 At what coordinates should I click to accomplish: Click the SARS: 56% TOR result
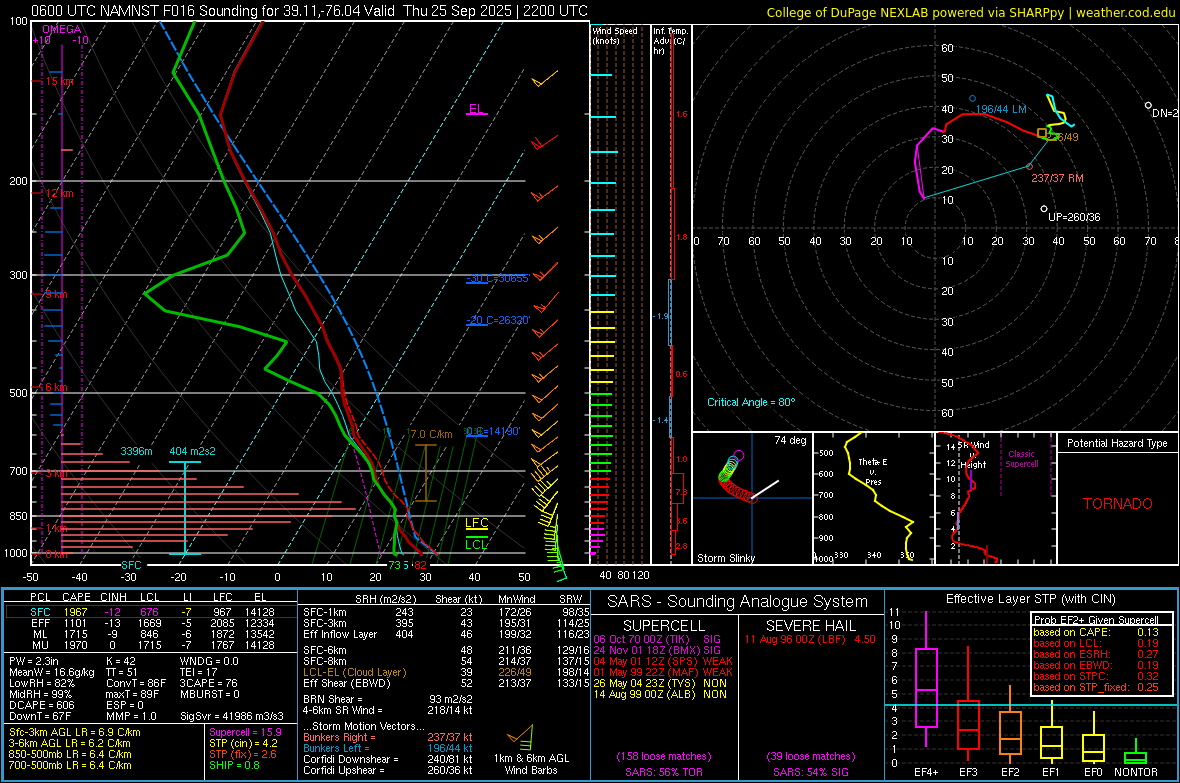point(664,772)
